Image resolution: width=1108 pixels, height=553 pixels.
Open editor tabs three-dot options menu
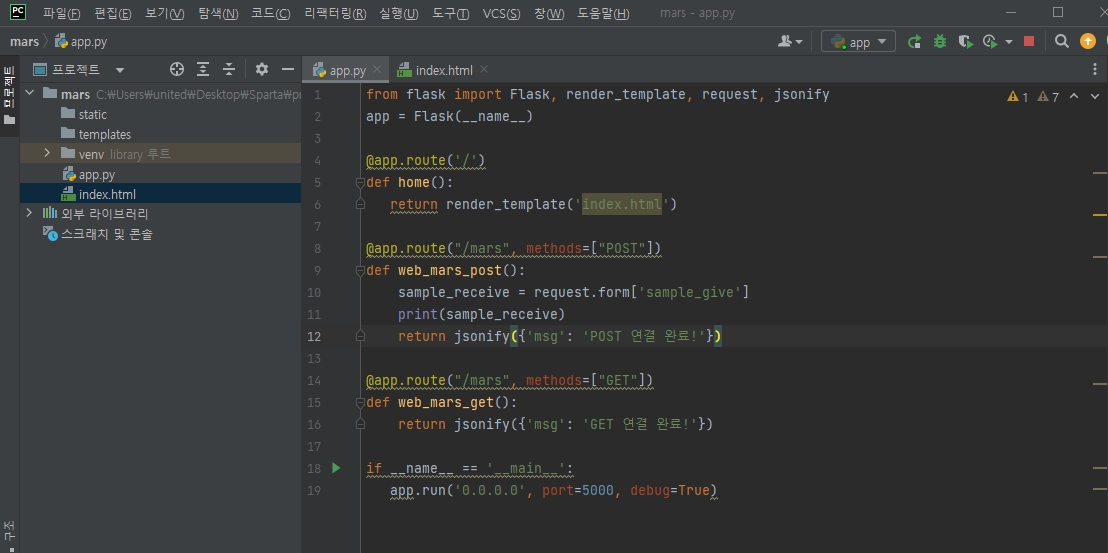point(1095,70)
